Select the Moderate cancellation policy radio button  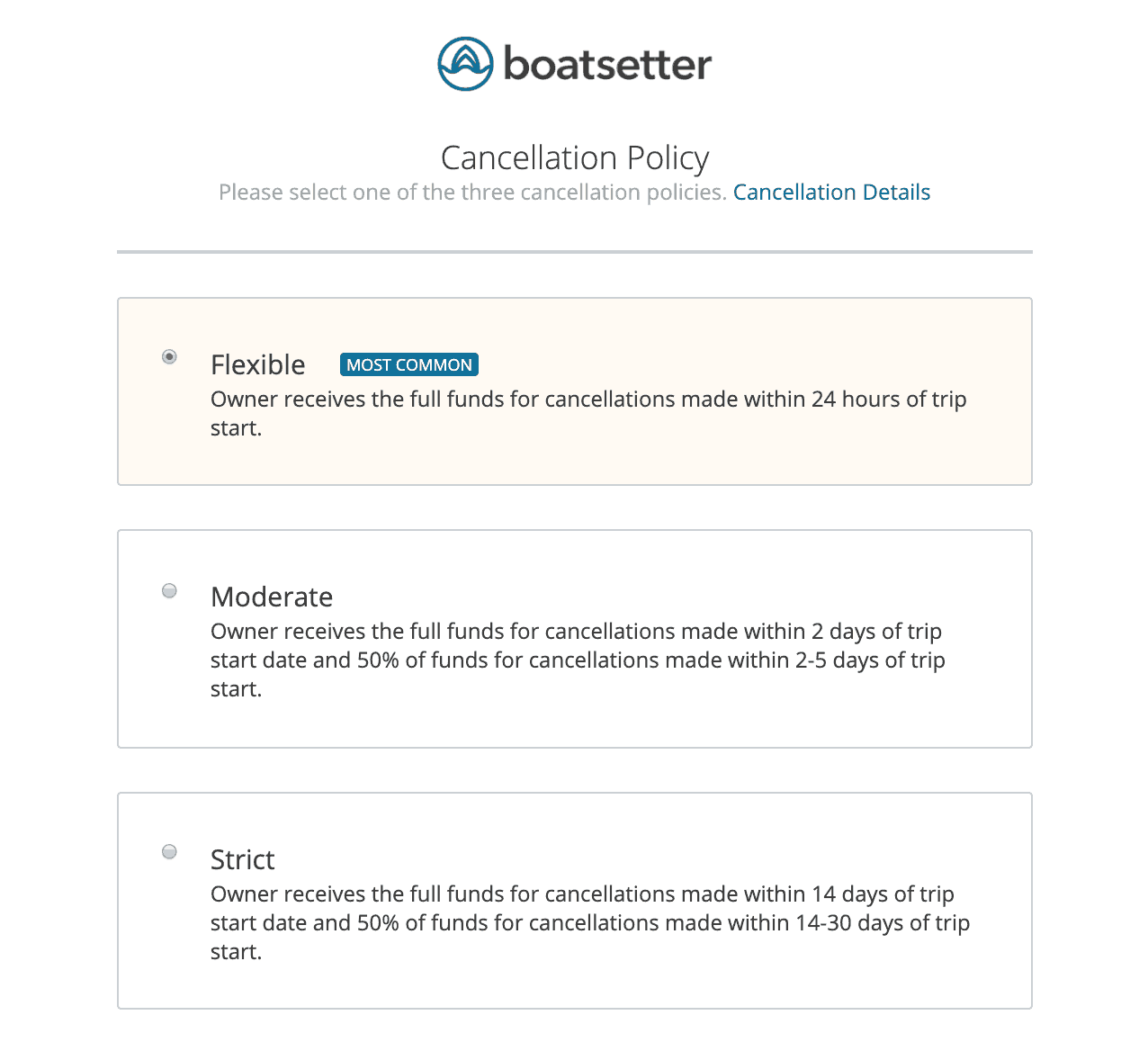pos(169,590)
